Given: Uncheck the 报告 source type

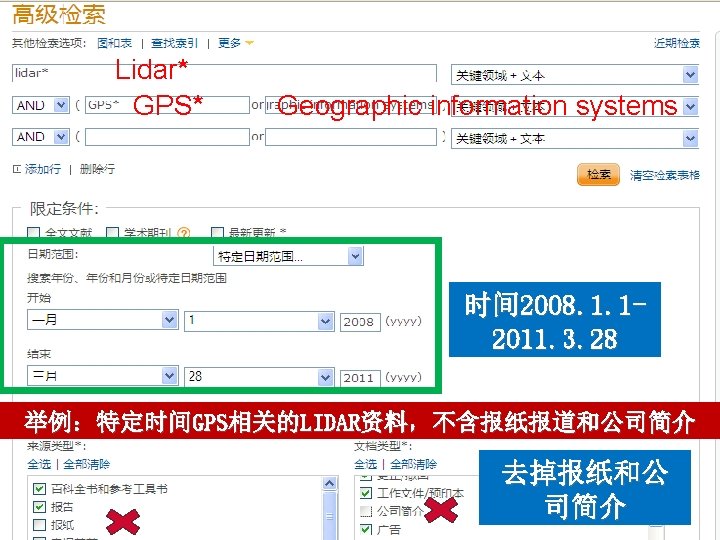Looking at the screenshot, I should (x=40, y=507).
